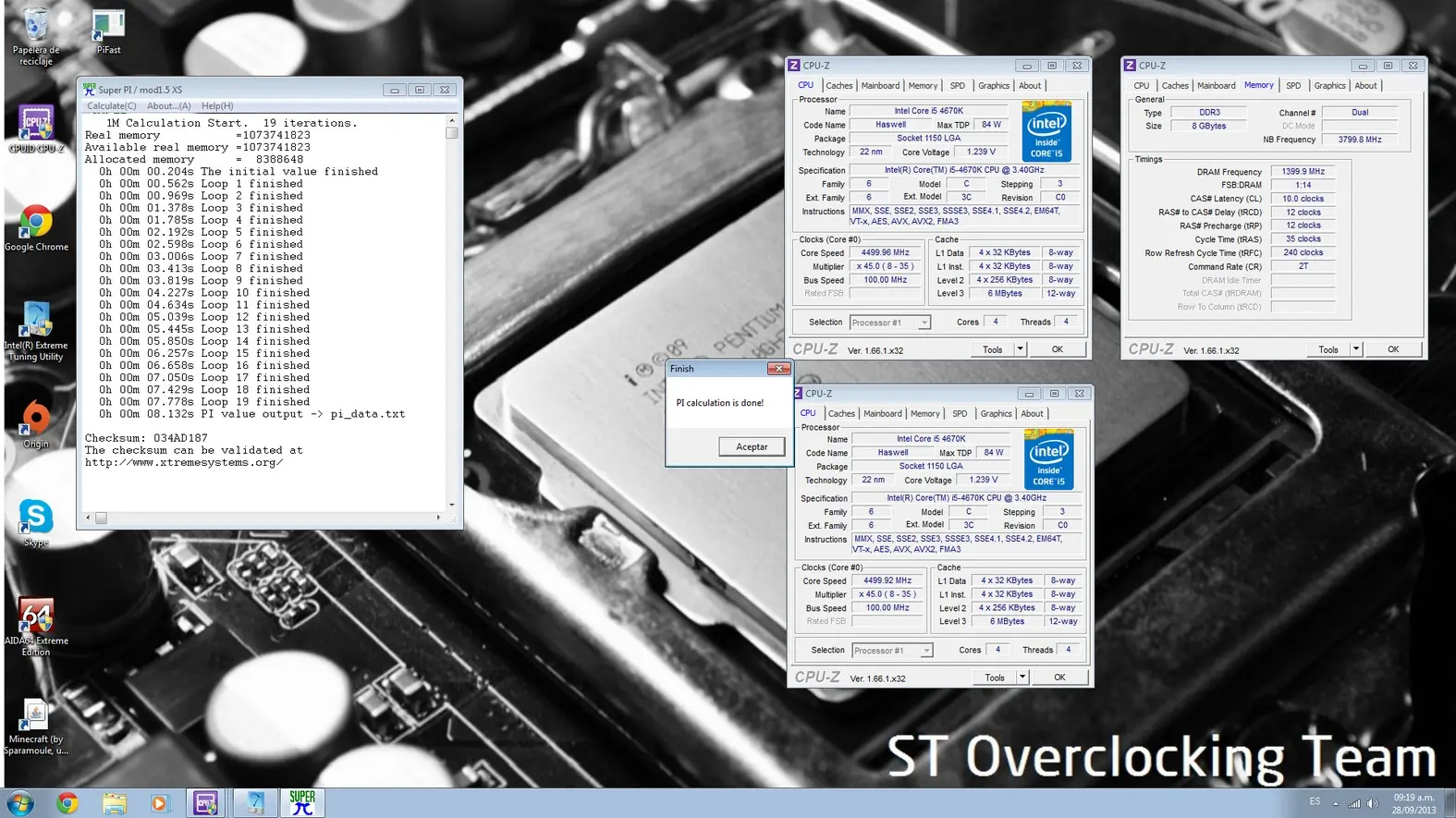Select SPD tab in the CPU-Z Memory window

coord(1293,86)
